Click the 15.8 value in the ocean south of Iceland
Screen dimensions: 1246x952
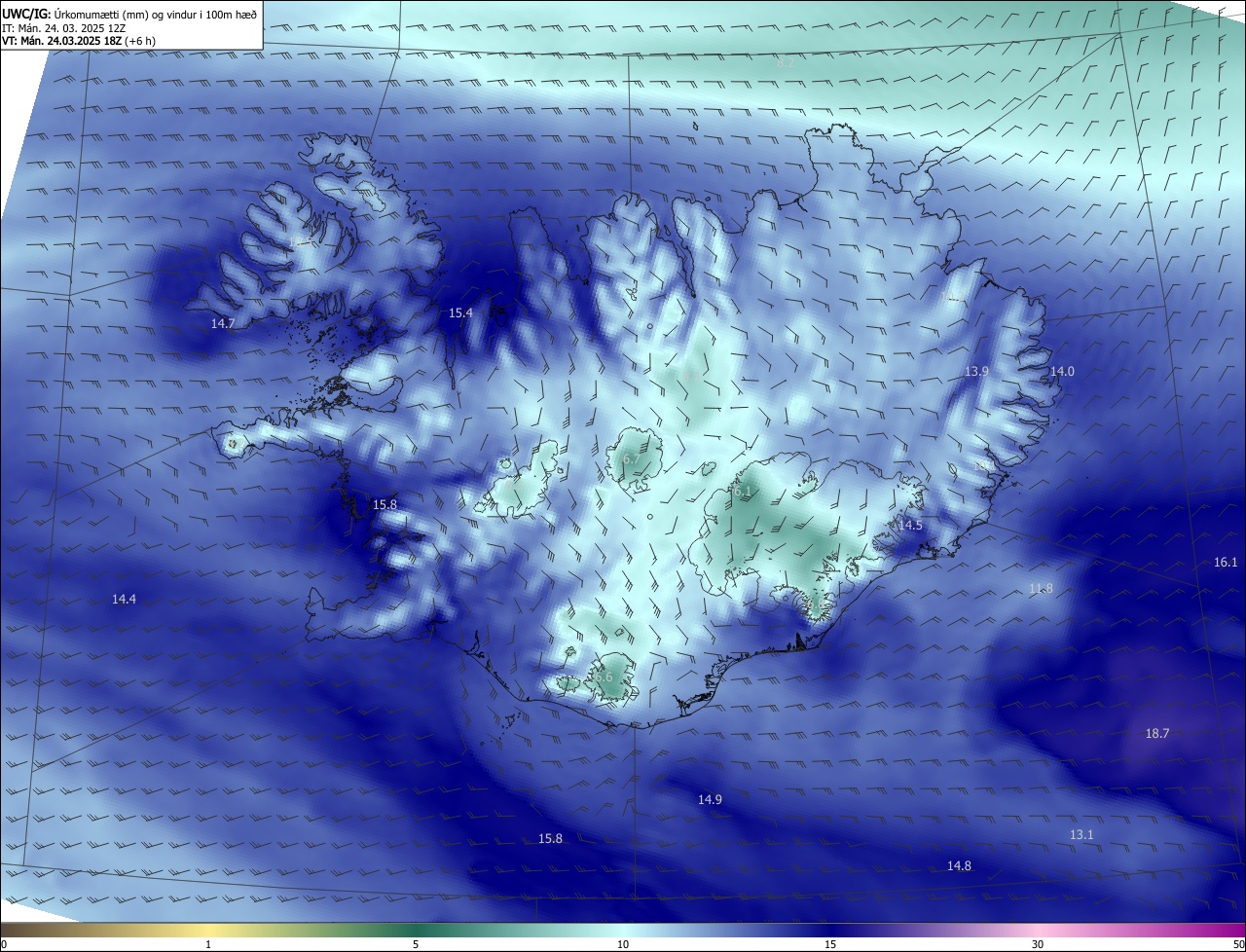[x=550, y=839]
